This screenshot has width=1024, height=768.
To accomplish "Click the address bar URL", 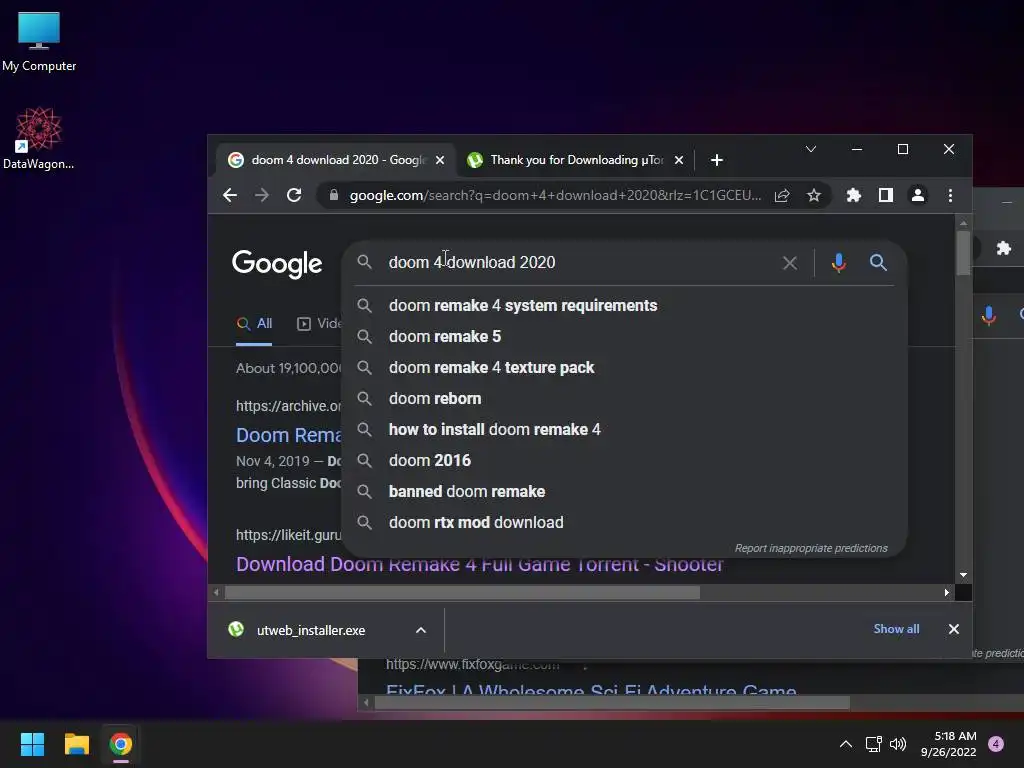I will point(555,195).
